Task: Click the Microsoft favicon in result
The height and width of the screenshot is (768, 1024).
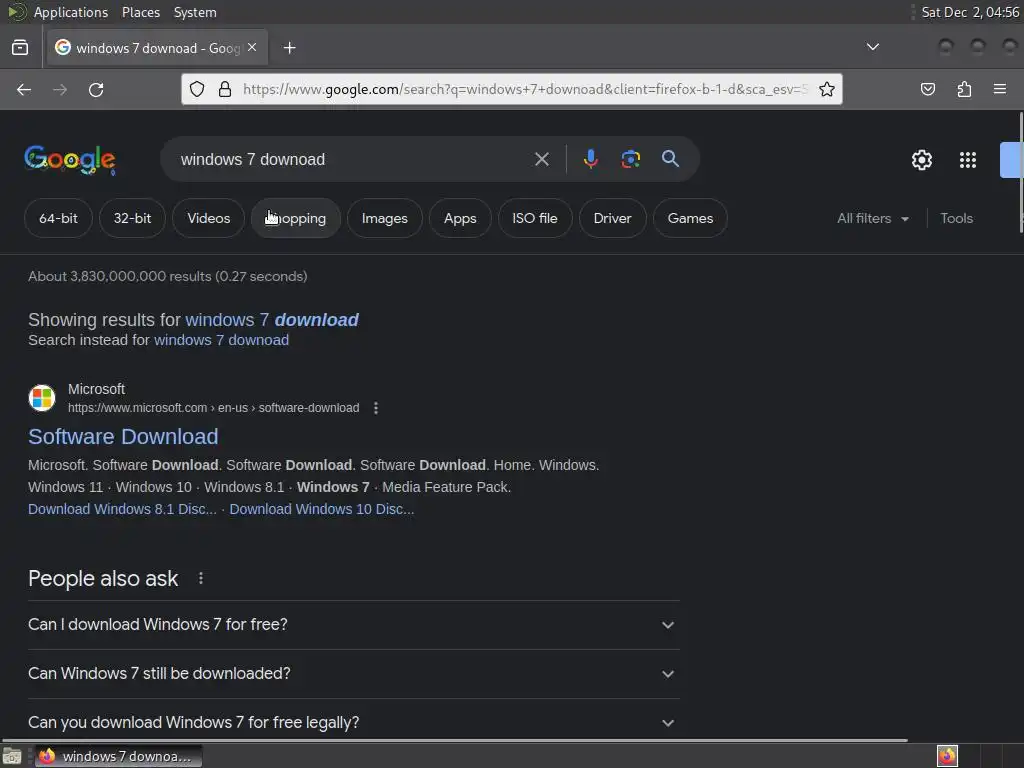Action: coord(42,398)
